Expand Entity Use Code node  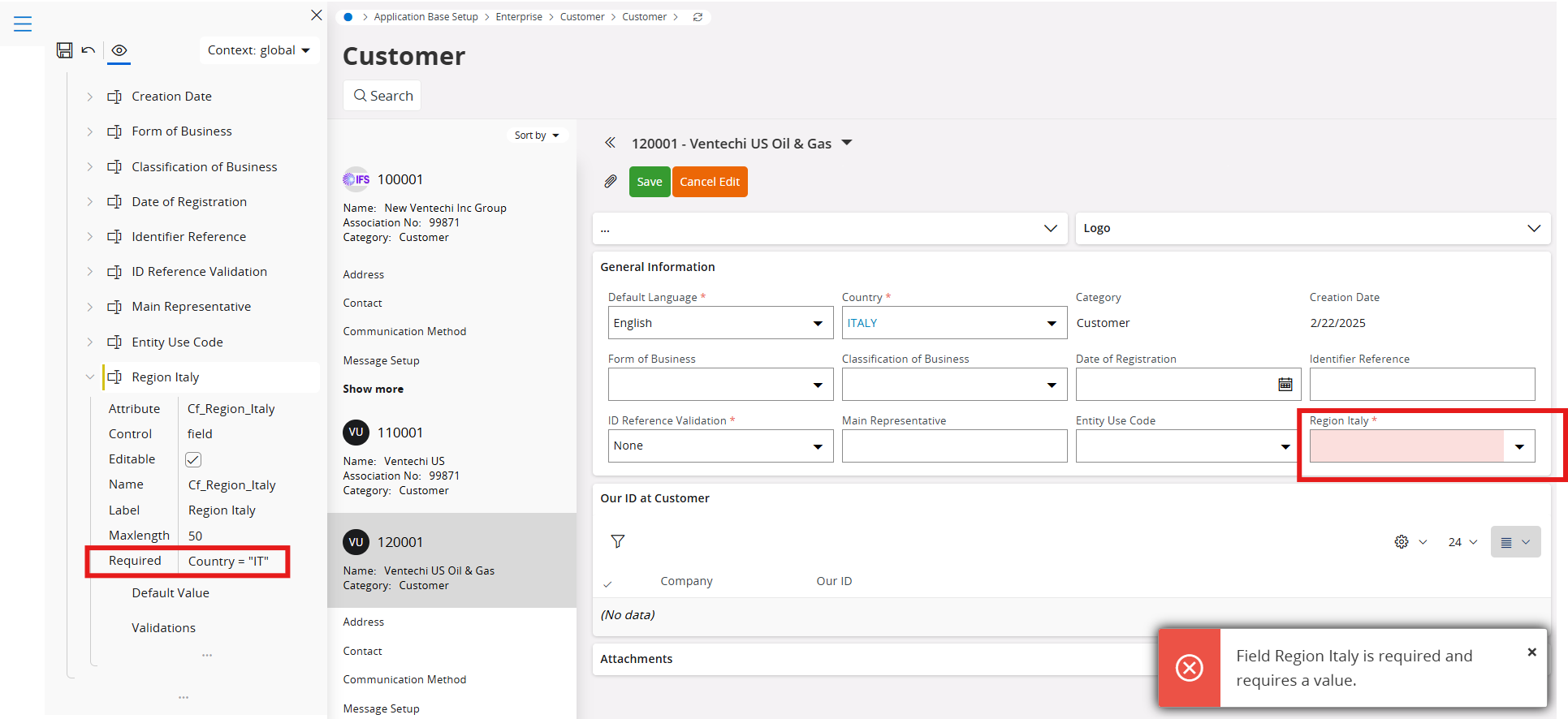pos(89,342)
